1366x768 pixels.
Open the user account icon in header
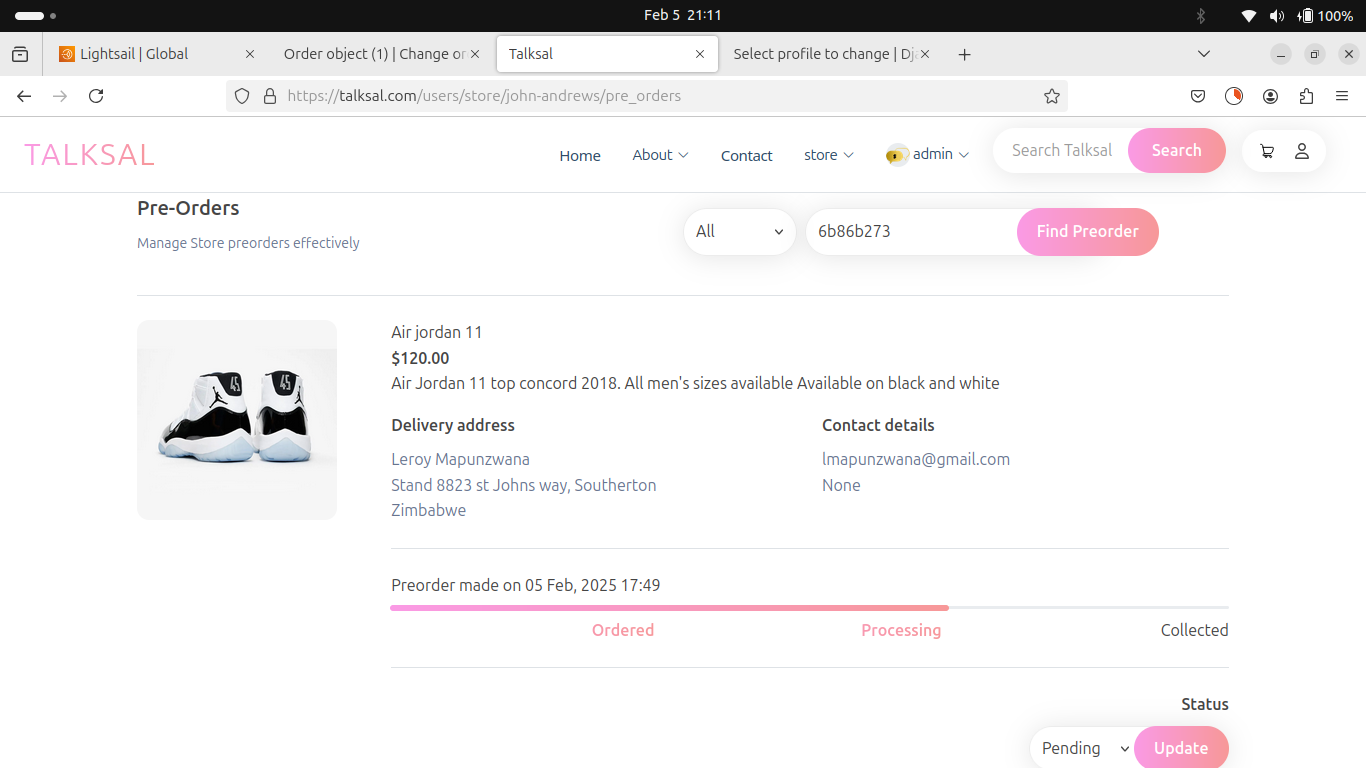[1302, 151]
